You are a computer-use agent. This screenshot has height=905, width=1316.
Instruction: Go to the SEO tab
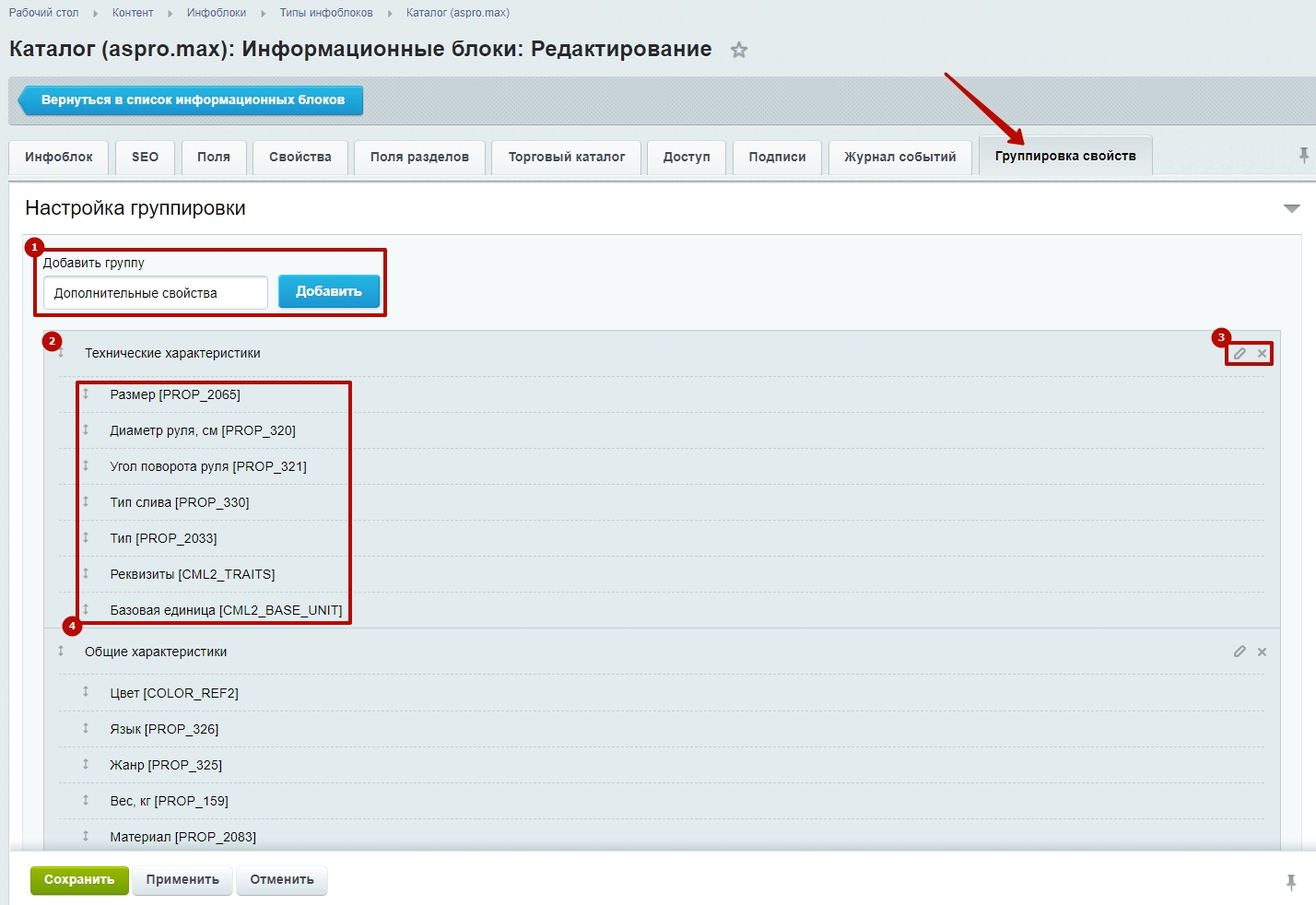point(145,158)
